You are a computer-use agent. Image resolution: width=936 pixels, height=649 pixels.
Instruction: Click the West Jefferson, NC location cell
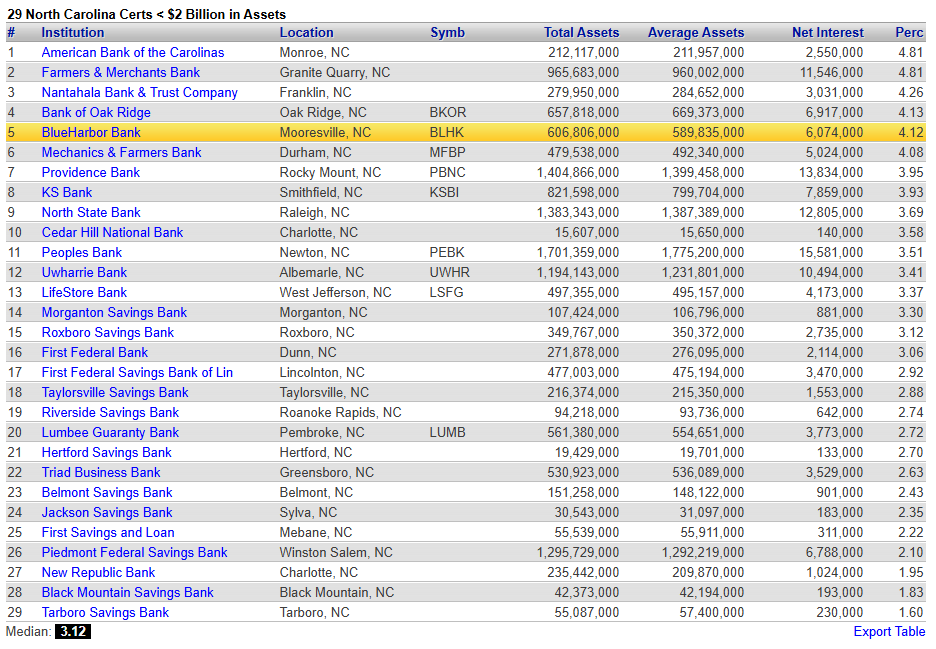click(x=335, y=293)
